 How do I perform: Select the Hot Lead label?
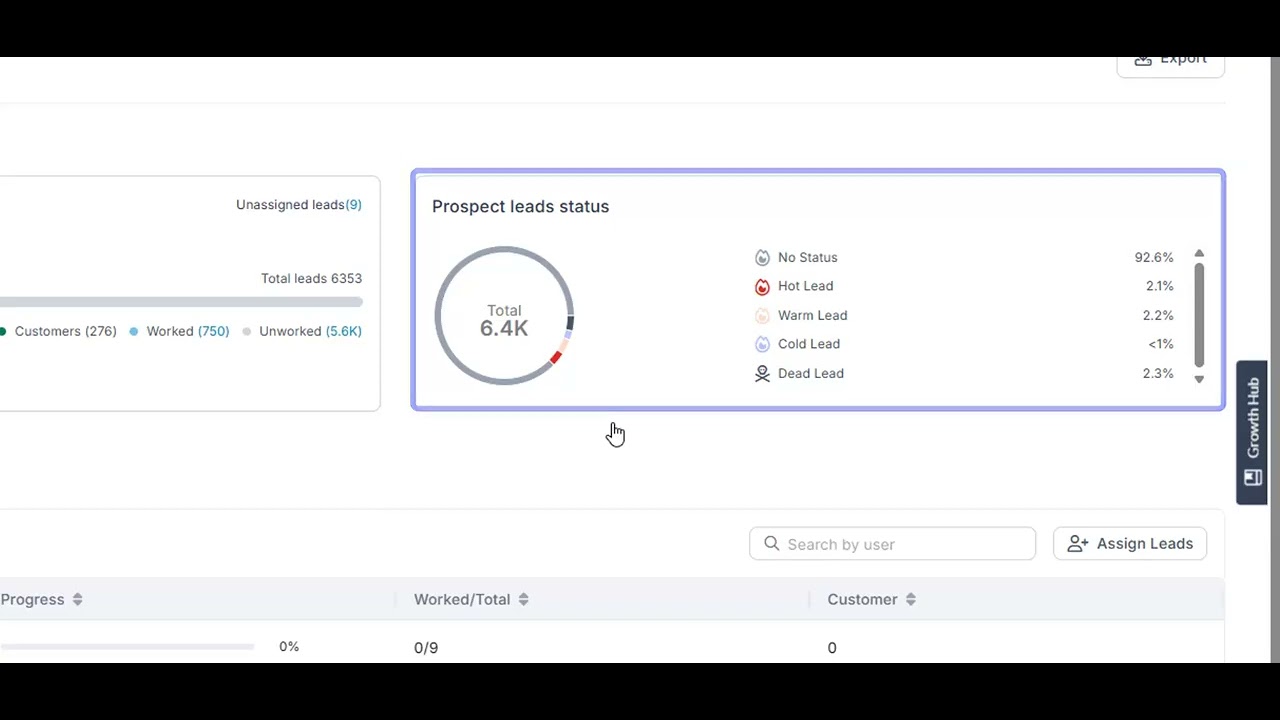click(806, 286)
